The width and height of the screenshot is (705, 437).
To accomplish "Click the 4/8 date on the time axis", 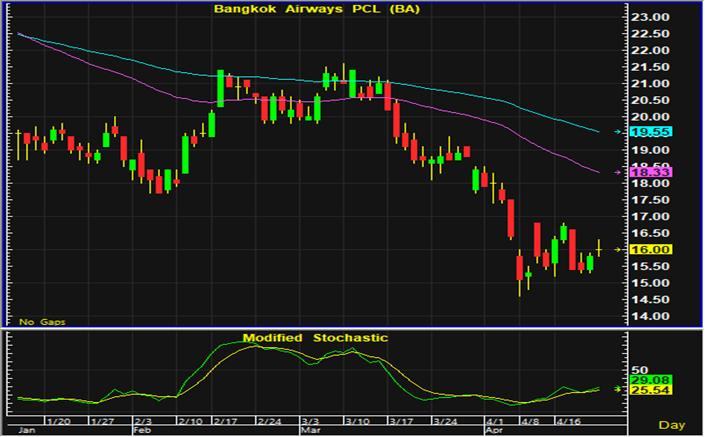I will pyautogui.click(x=530, y=421).
